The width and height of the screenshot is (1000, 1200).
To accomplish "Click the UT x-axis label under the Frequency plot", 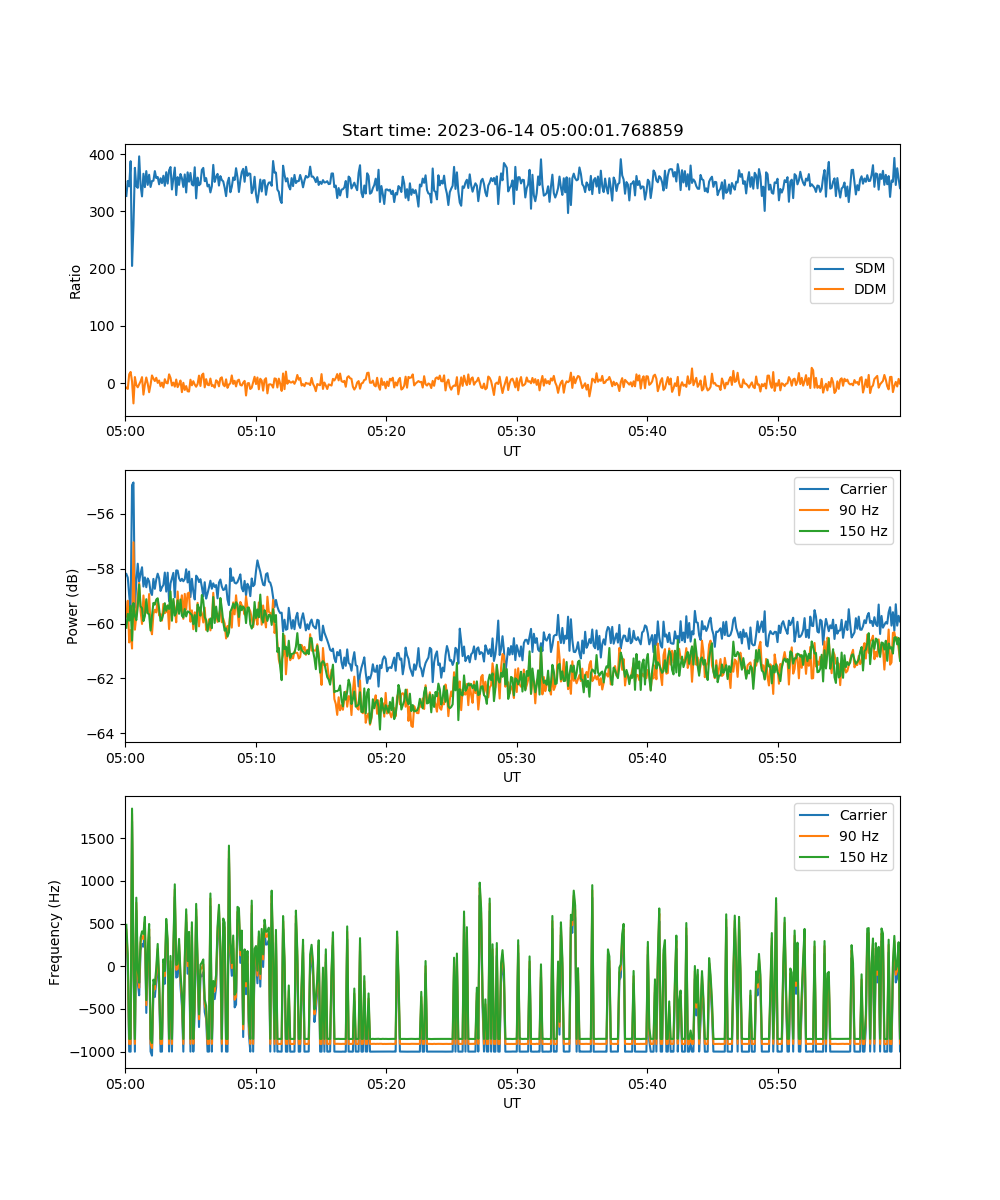I will click(512, 1103).
